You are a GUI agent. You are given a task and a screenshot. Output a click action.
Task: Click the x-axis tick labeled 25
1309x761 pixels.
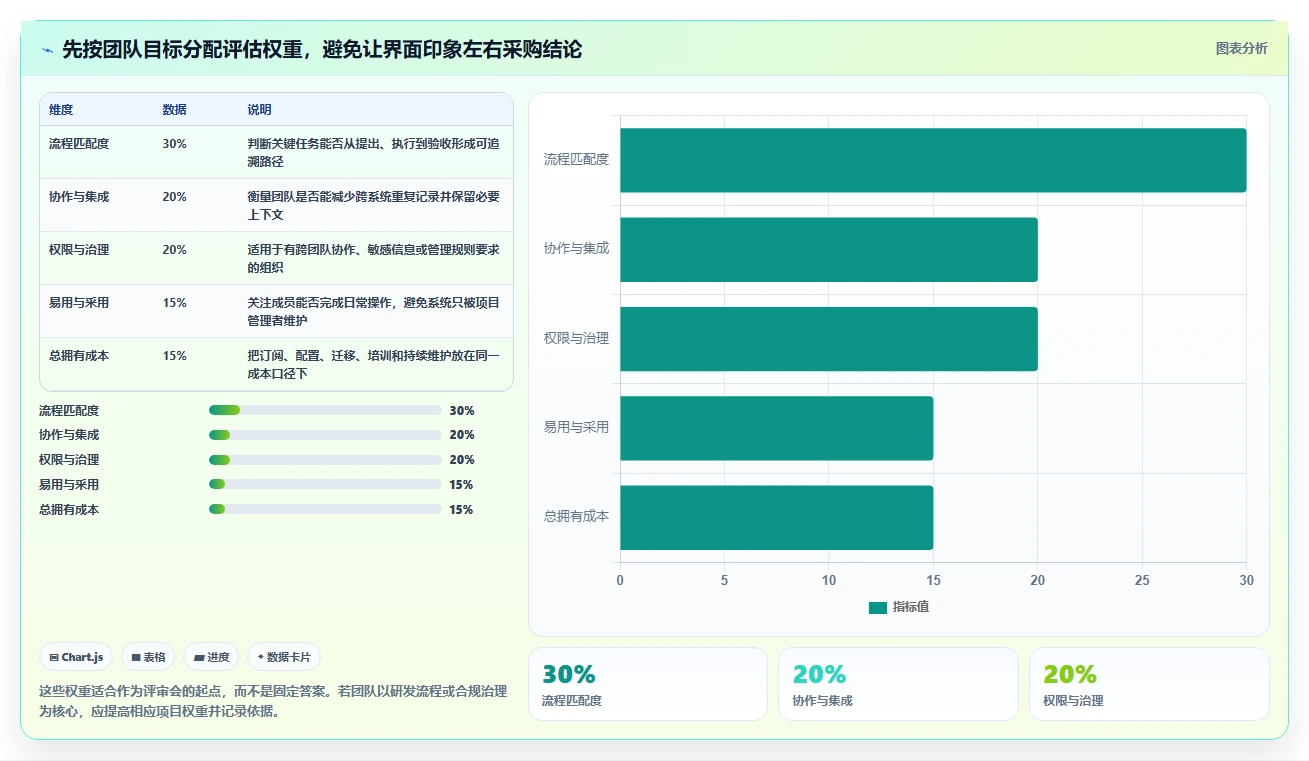click(x=1142, y=580)
